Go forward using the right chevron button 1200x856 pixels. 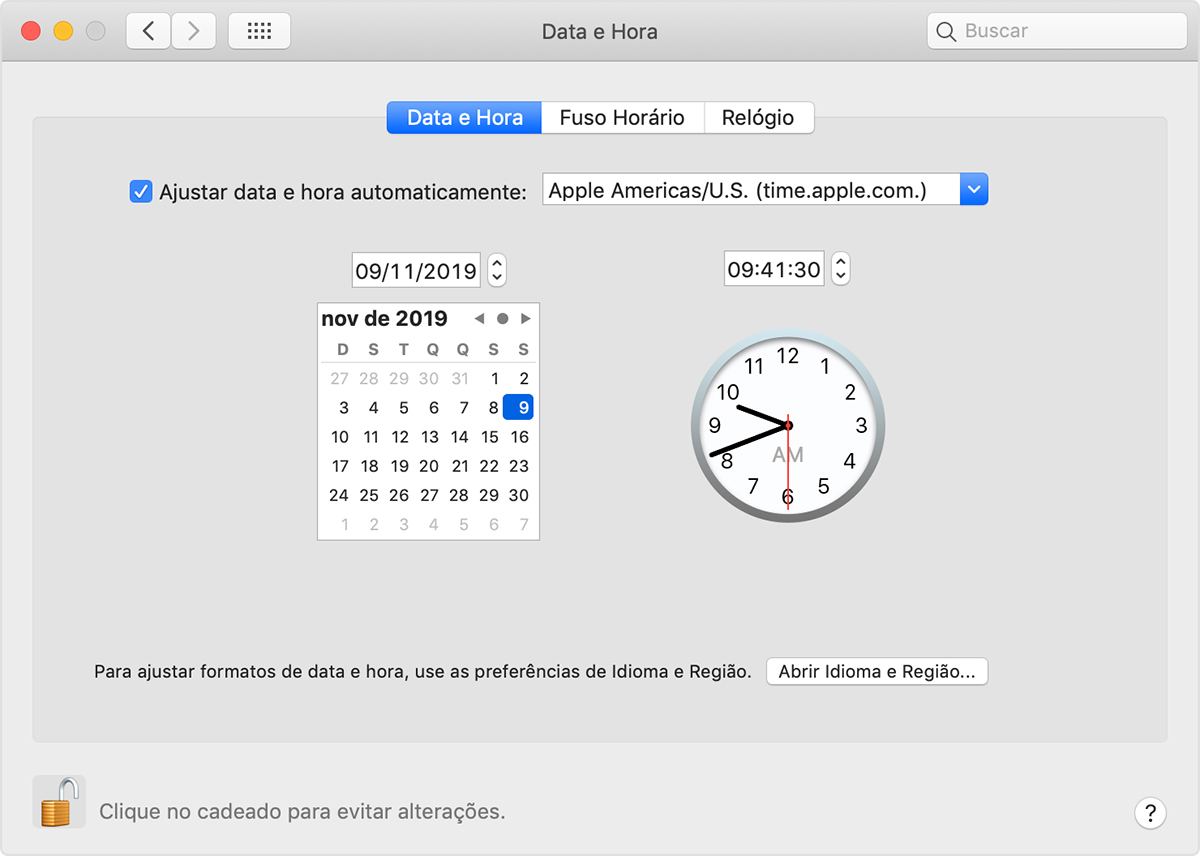click(193, 31)
